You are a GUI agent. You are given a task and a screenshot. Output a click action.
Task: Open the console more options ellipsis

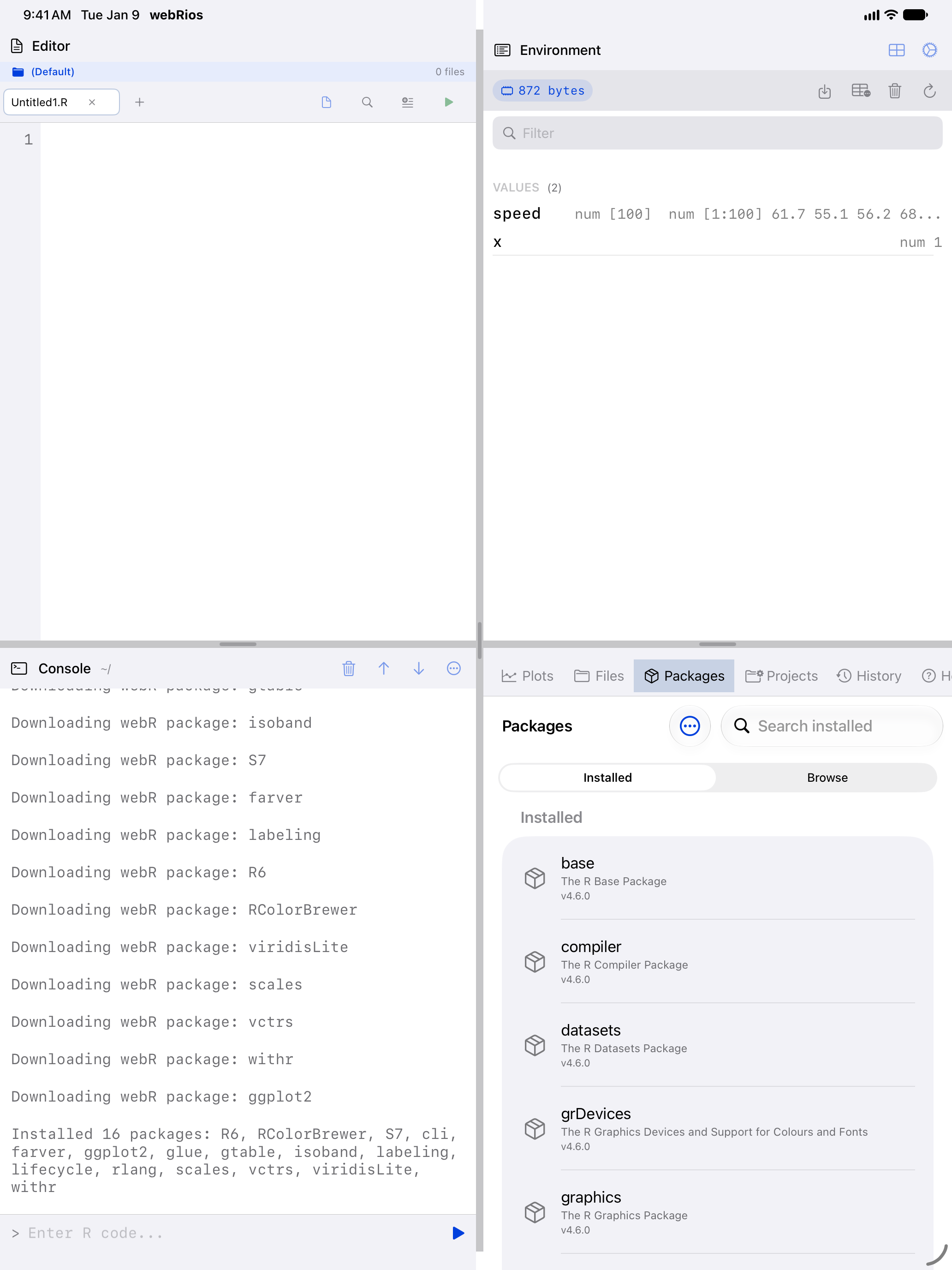point(454,668)
